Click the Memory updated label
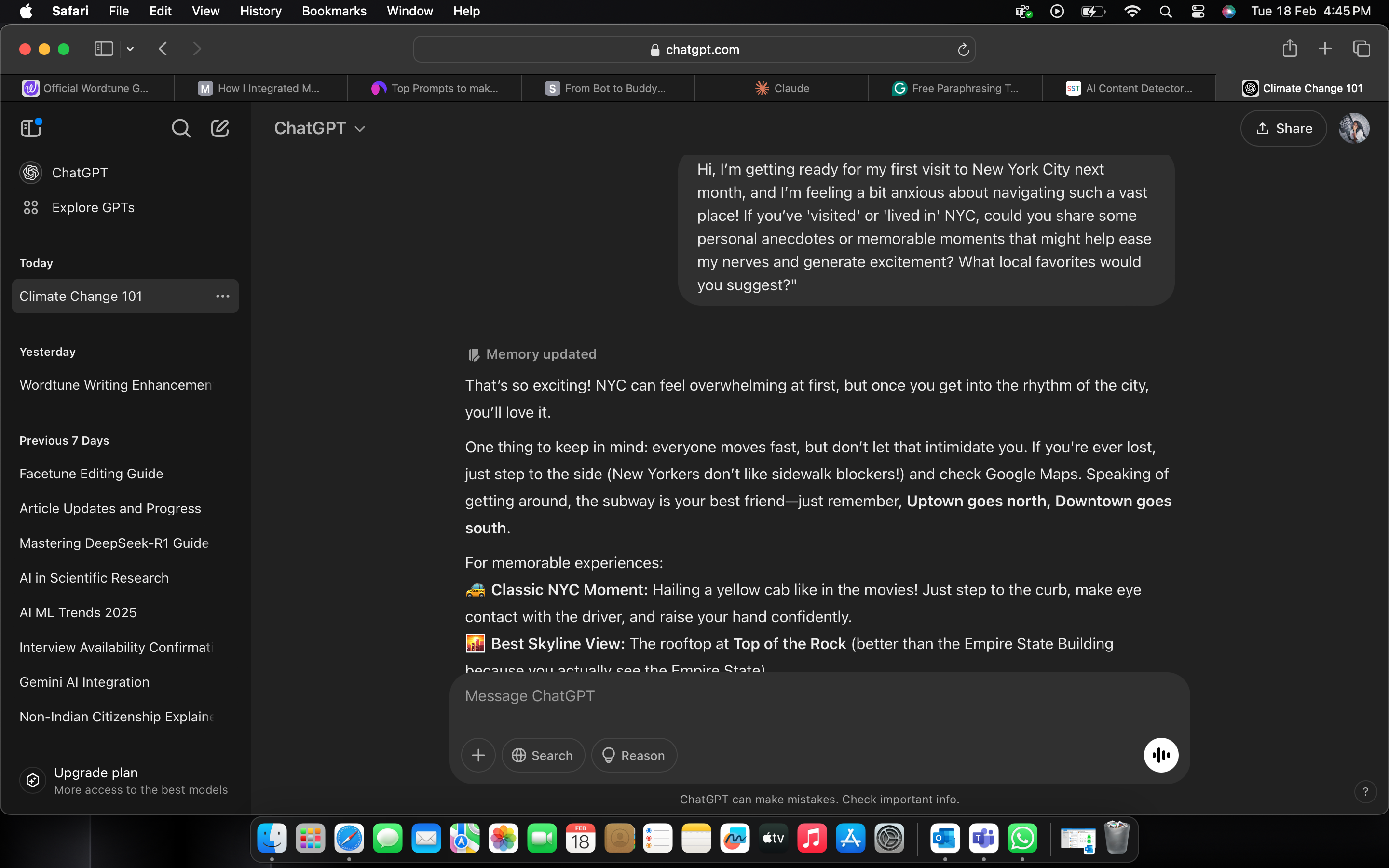Image resolution: width=1389 pixels, height=868 pixels. pos(541,354)
